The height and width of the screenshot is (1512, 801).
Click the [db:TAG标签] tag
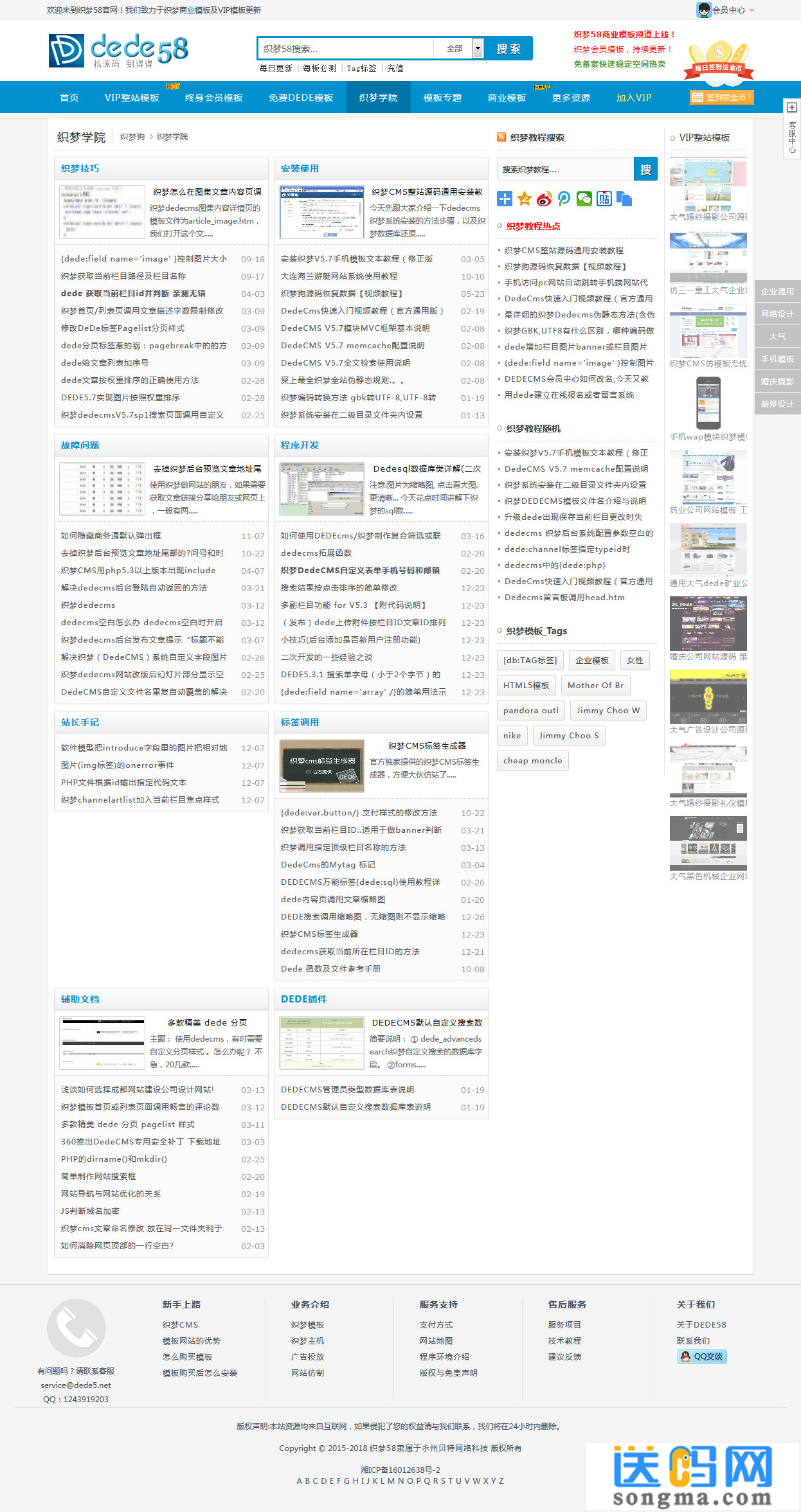[x=530, y=660]
